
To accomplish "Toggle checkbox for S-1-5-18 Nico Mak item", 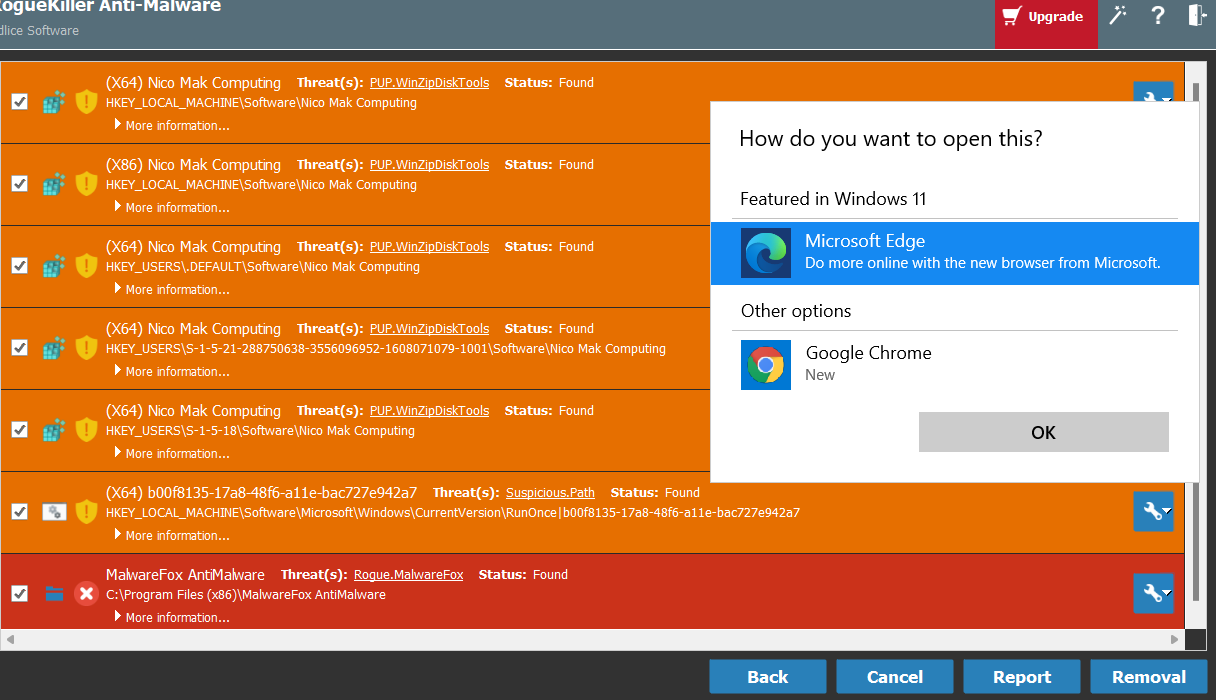I will (19, 430).
